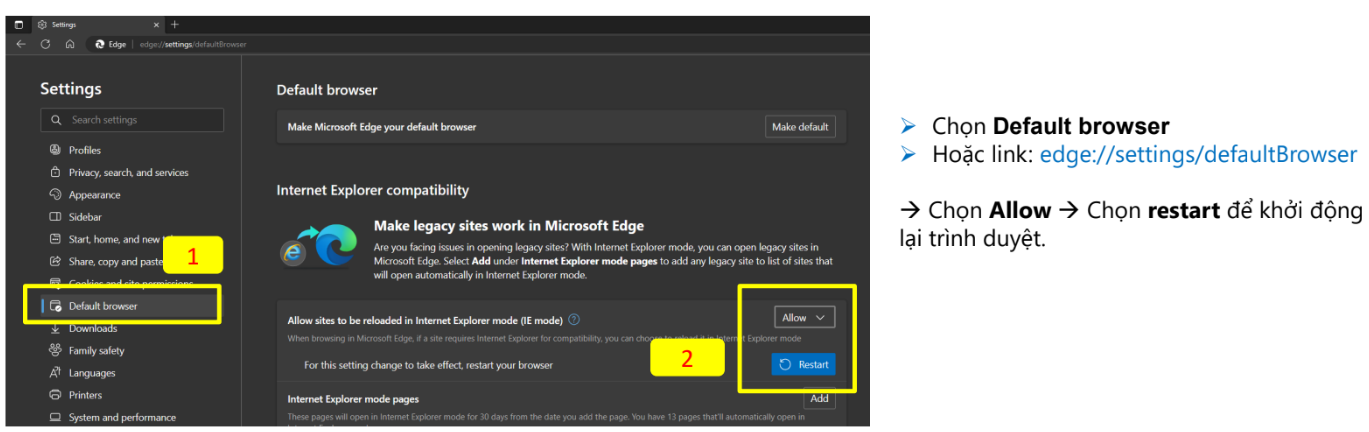The width and height of the screenshot is (1369, 432).
Task: Click the help icon beside IE mode label
Action: click(574, 320)
